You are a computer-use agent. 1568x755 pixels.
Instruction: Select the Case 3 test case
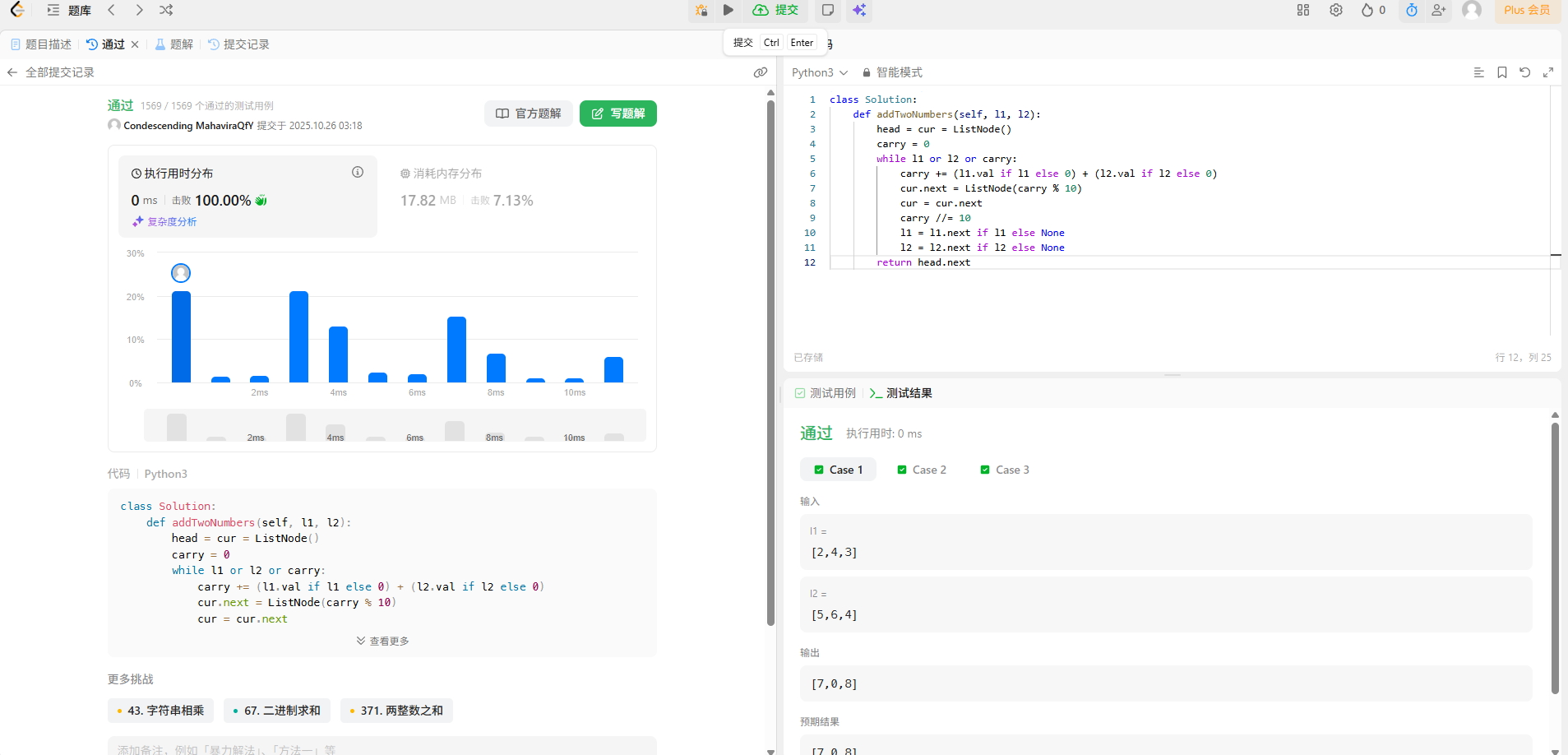click(x=1005, y=470)
